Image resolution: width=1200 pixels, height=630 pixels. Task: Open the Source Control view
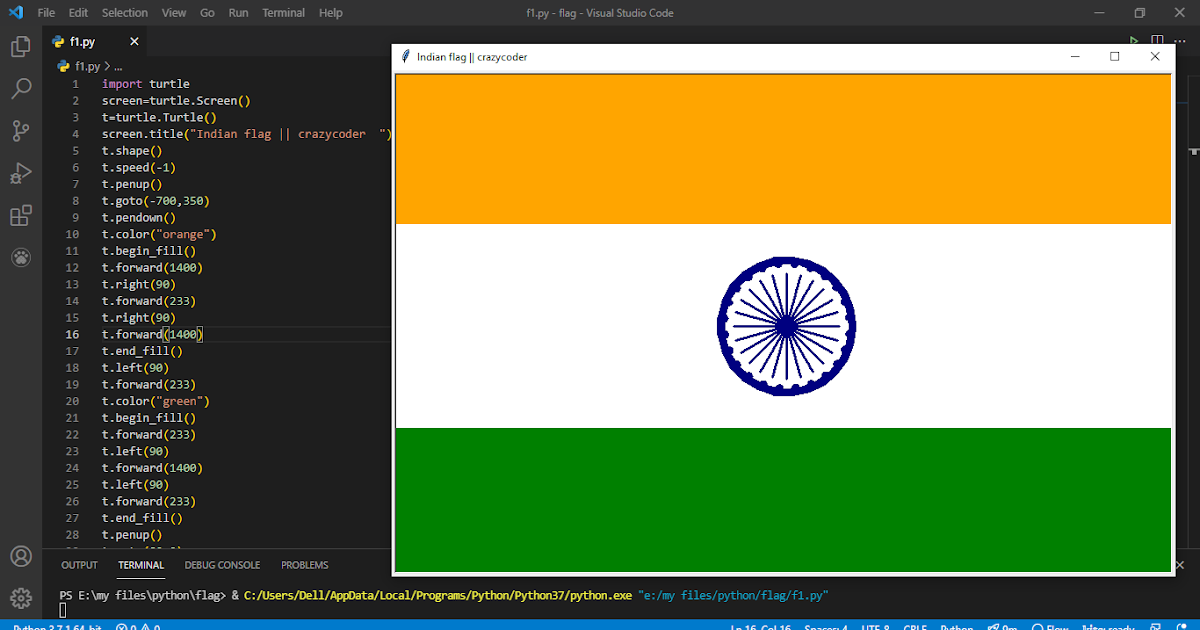(21, 131)
